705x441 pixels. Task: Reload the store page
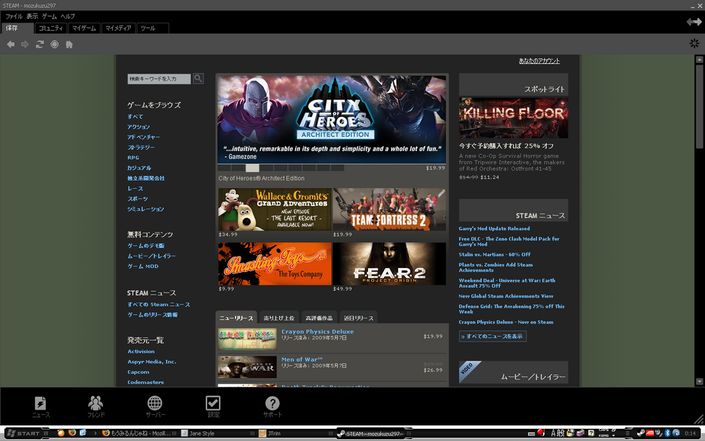[x=40, y=44]
